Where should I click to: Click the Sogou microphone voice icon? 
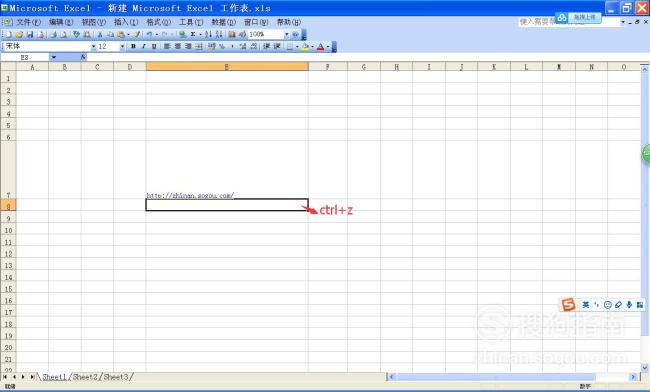click(629, 305)
